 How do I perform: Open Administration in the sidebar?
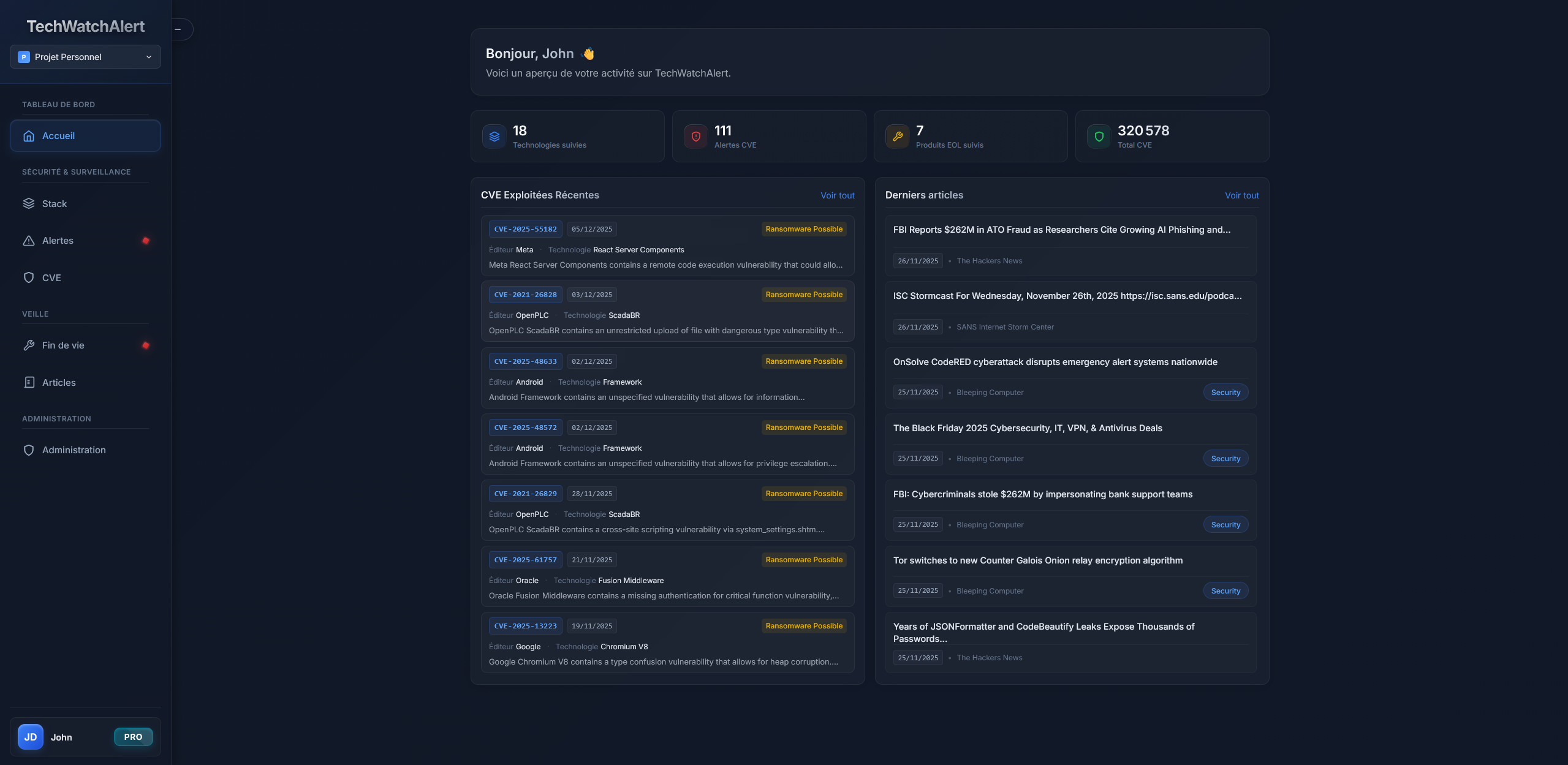[74, 450]
